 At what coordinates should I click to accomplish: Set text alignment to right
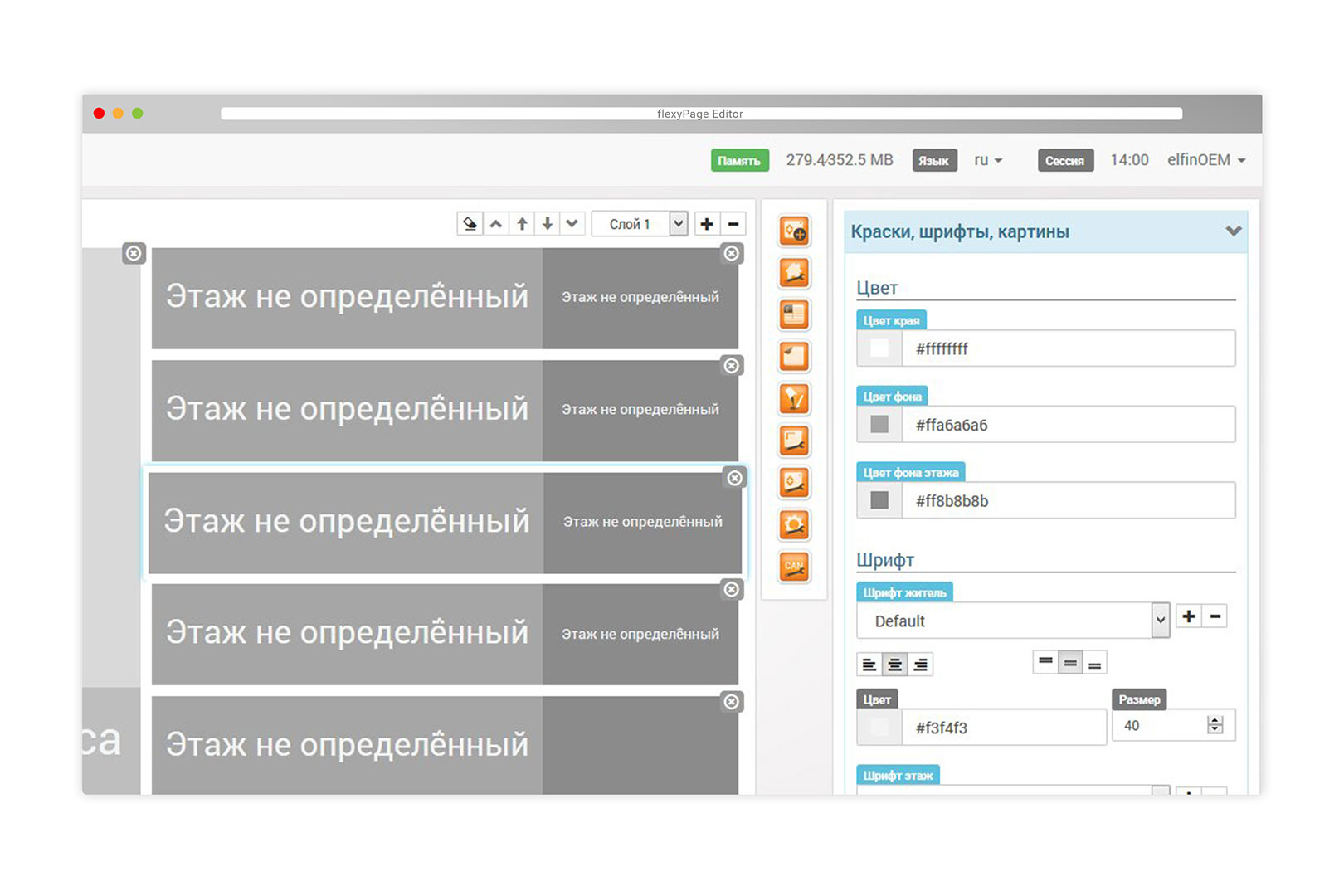coord(921,665)
